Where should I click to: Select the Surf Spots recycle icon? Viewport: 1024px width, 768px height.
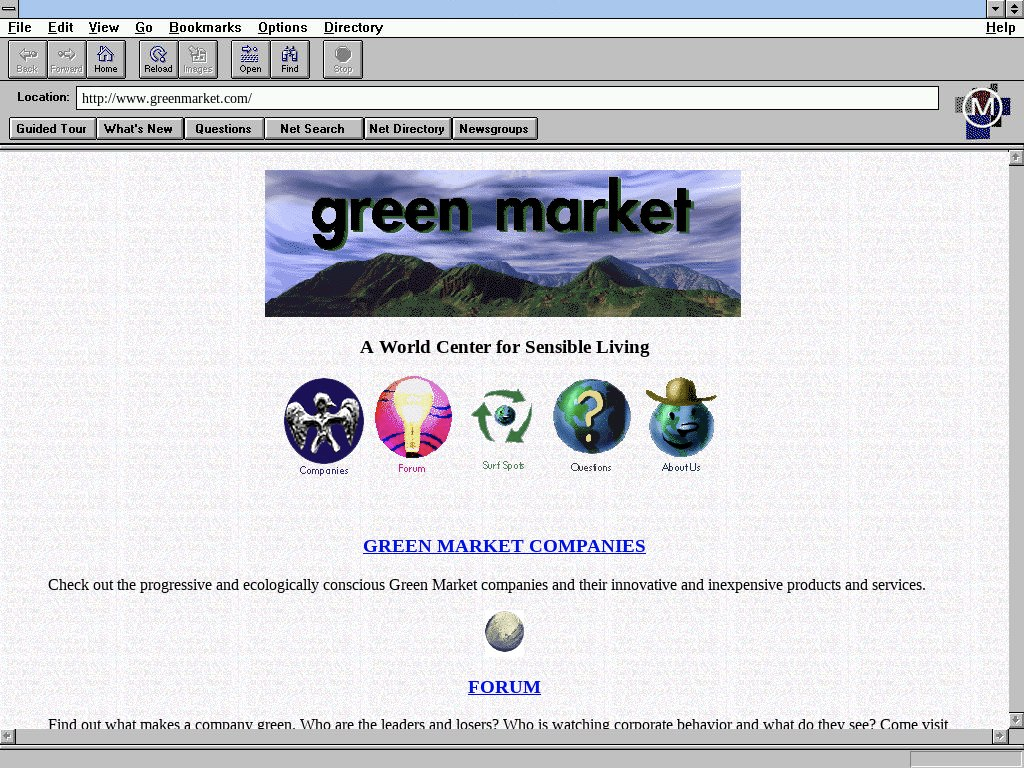pyautogui.click(x=503, y=418)
